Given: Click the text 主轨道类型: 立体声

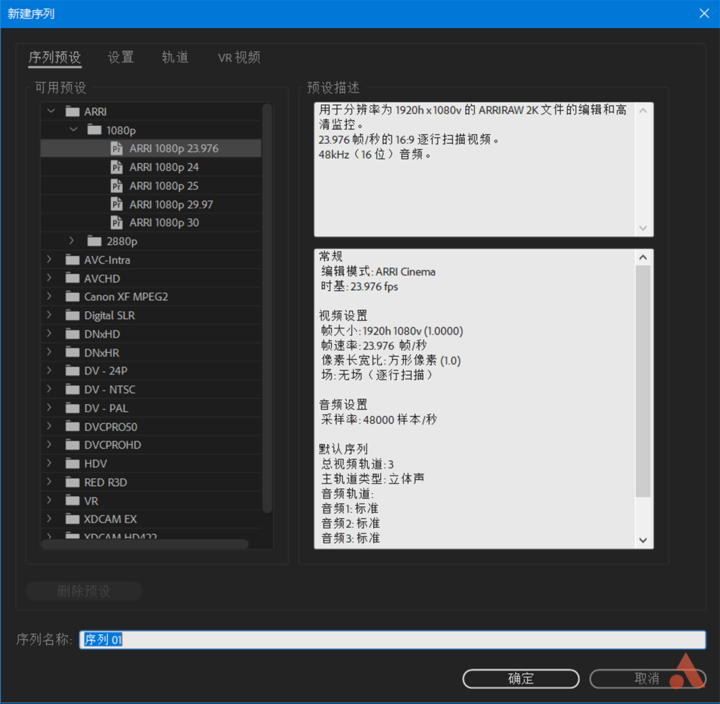Looking at the screenshot, I should pos(373,479).
